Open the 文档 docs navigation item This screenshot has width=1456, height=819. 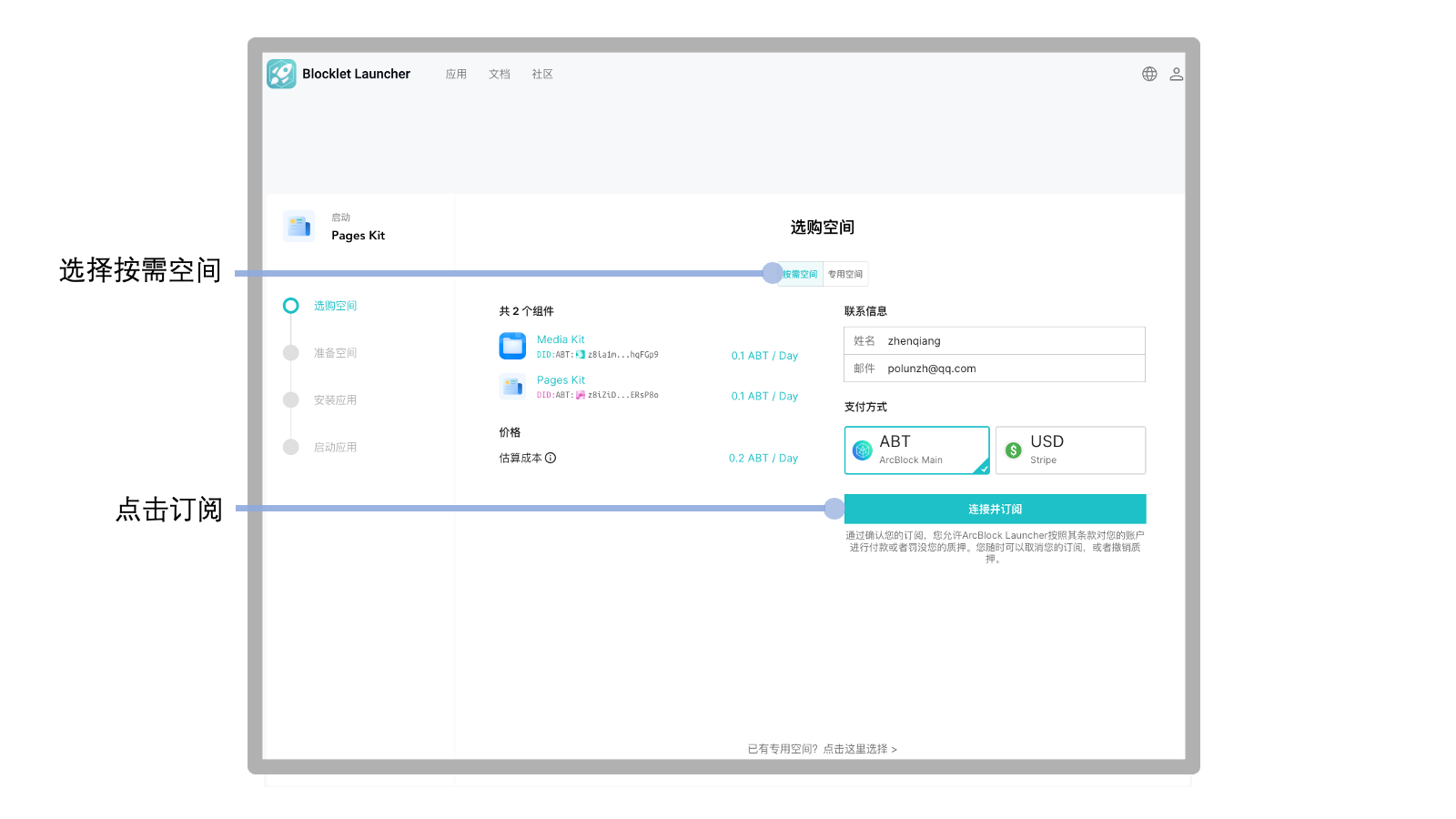click(x=500, y=75)
